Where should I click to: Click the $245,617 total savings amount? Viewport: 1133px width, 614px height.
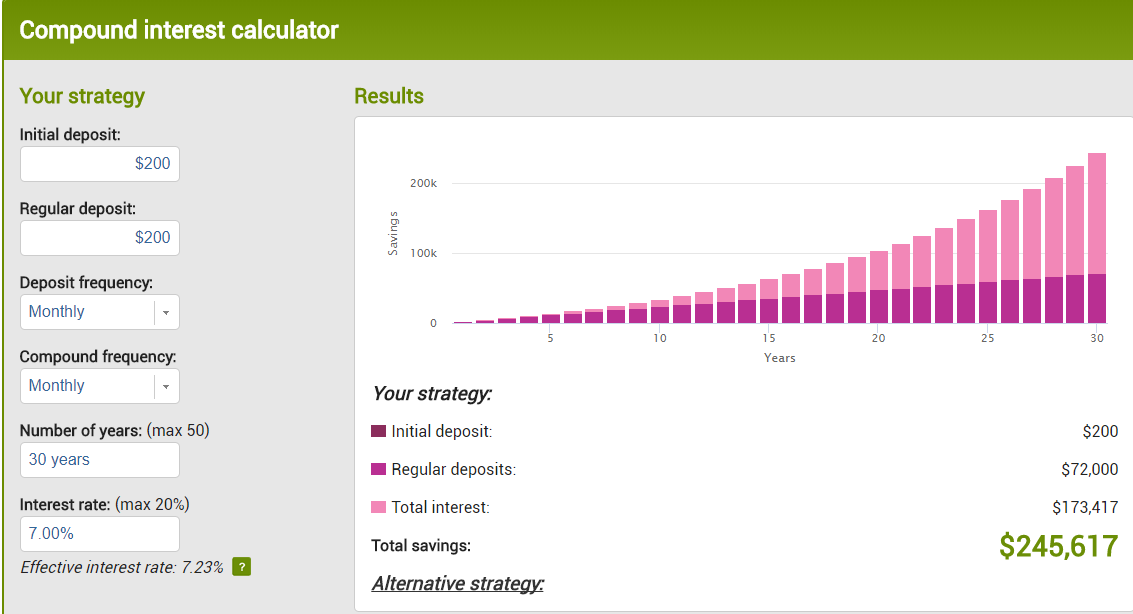[1058, 545]
